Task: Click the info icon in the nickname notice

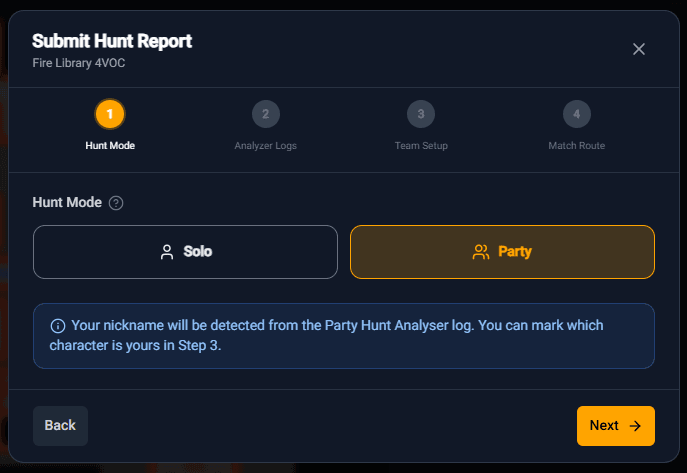Action: coord(57,326)
